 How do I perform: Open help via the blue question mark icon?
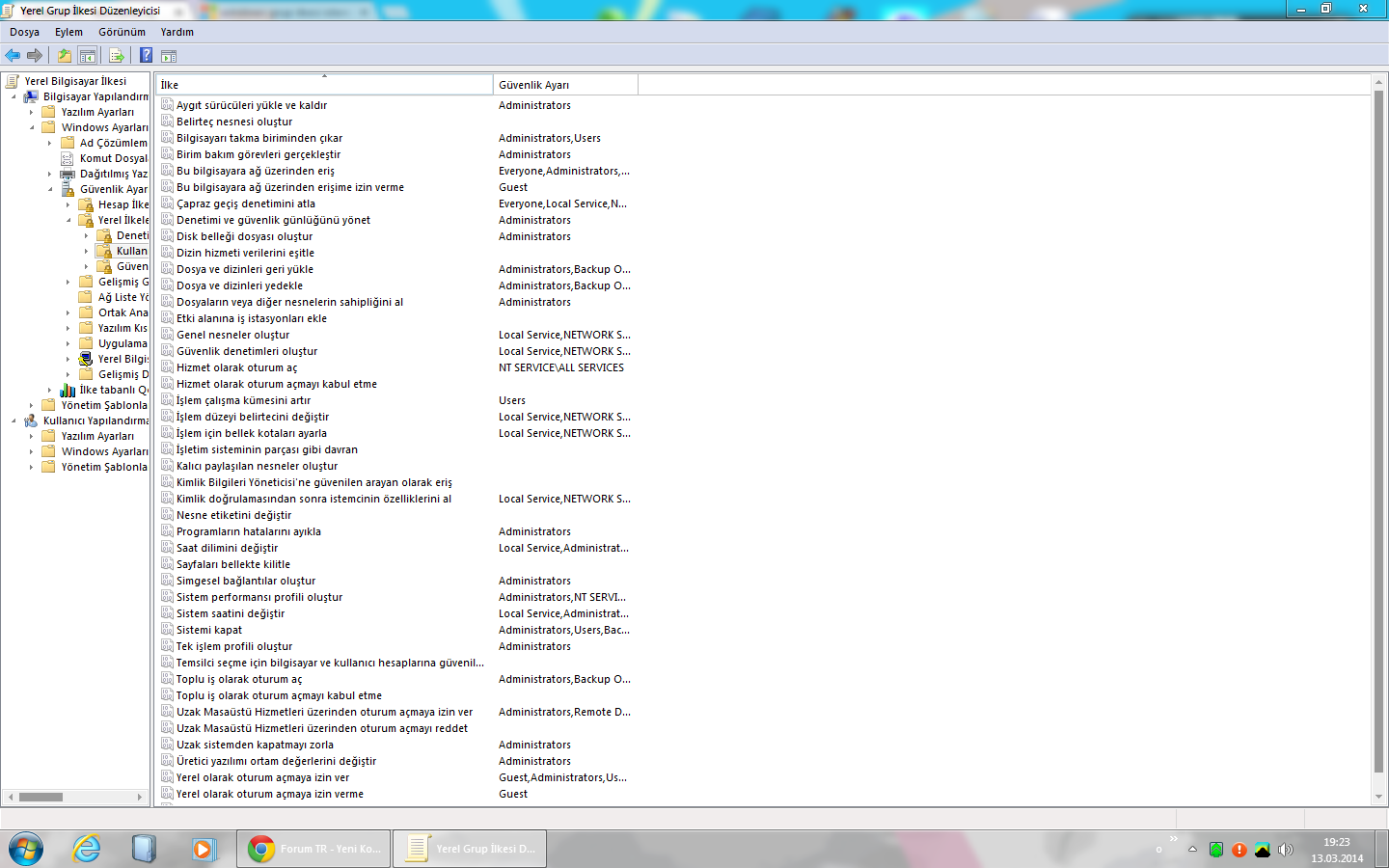(x=147, y=56)
